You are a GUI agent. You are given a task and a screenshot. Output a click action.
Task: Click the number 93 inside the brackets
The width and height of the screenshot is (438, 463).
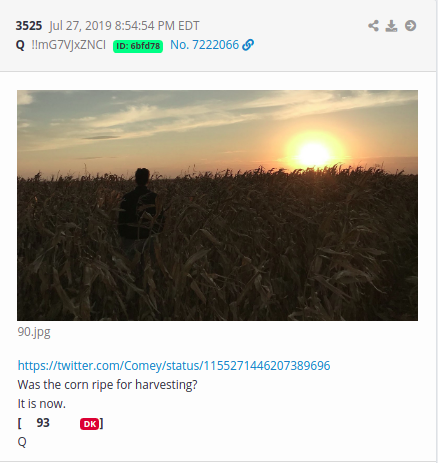pos(43,423)
